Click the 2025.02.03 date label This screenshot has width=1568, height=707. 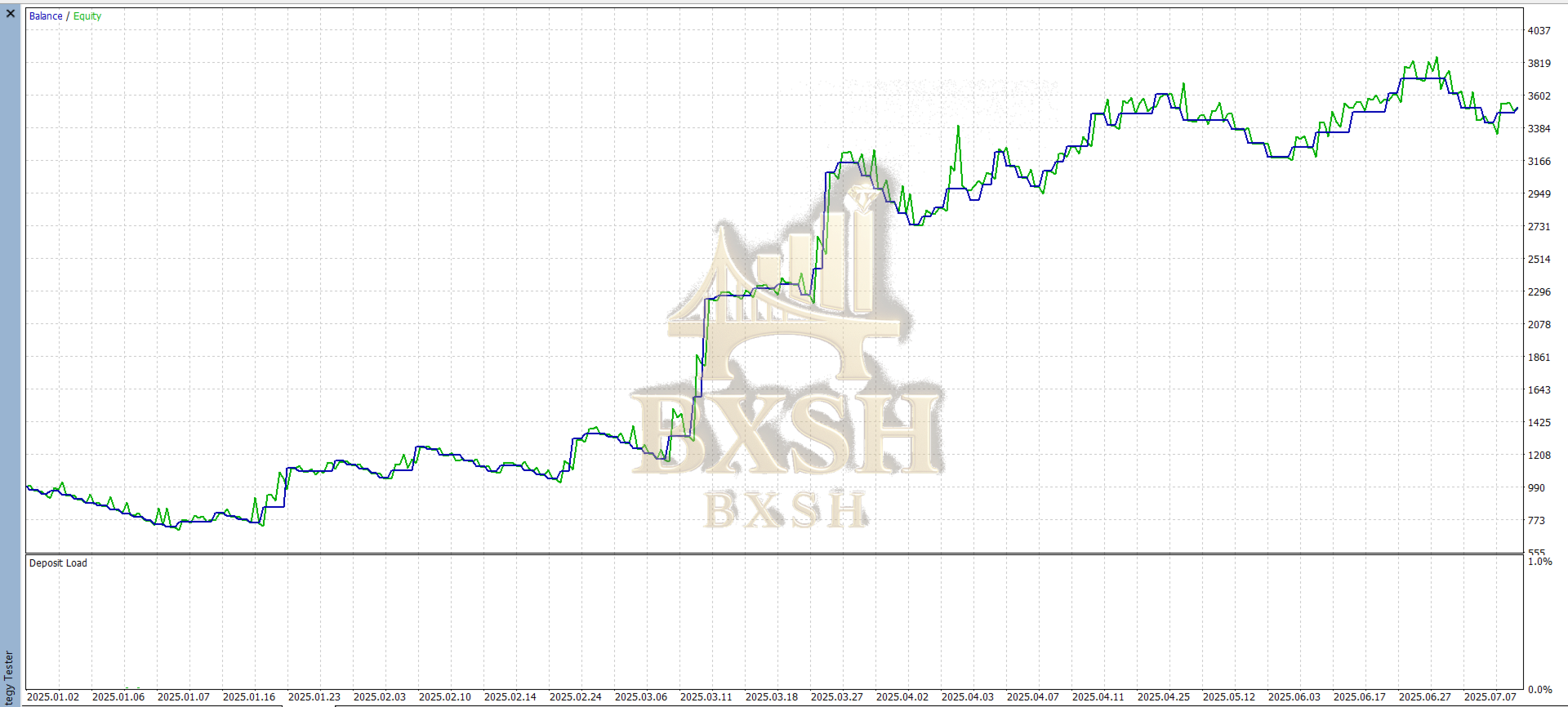380,697
